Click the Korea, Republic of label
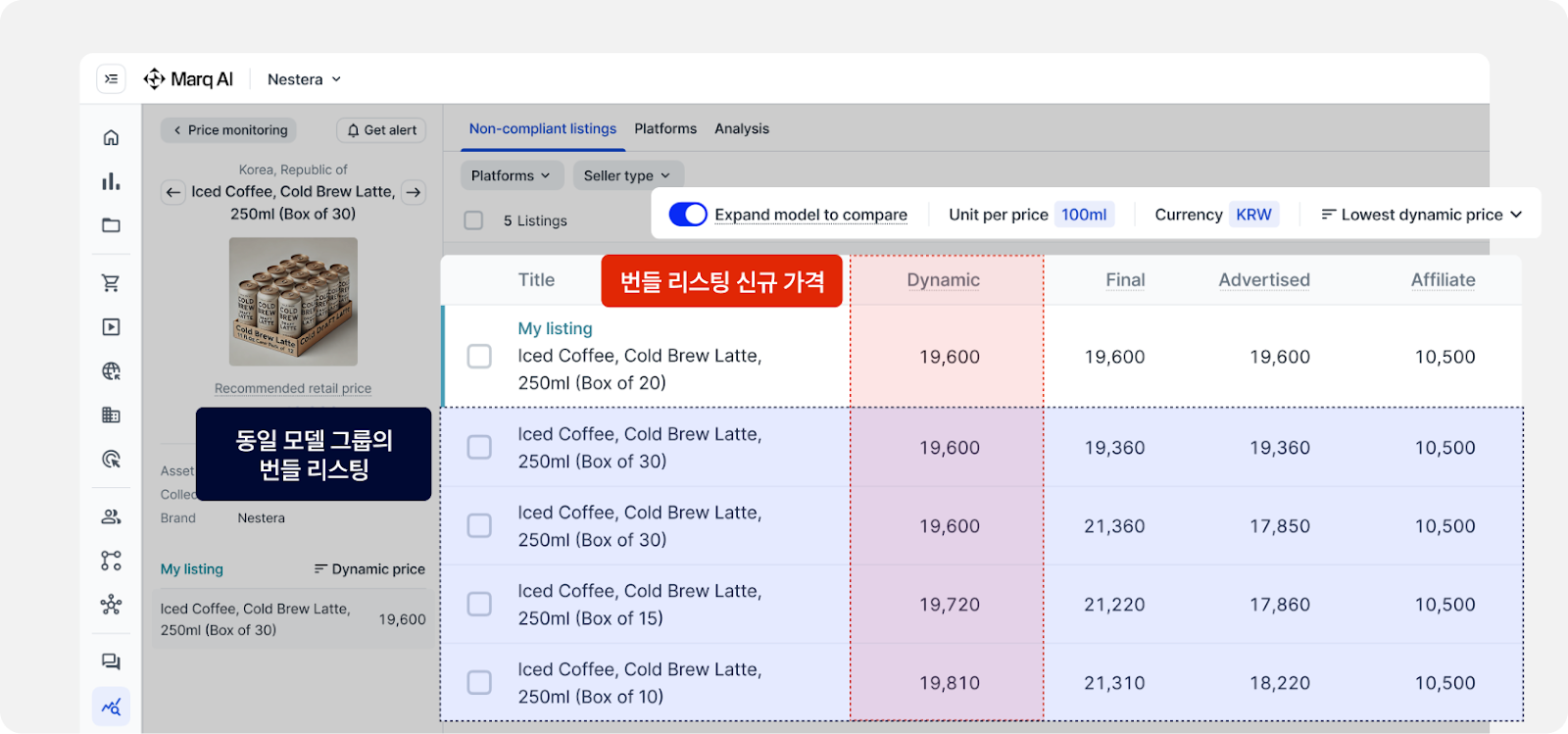 [x=293, y=170]
